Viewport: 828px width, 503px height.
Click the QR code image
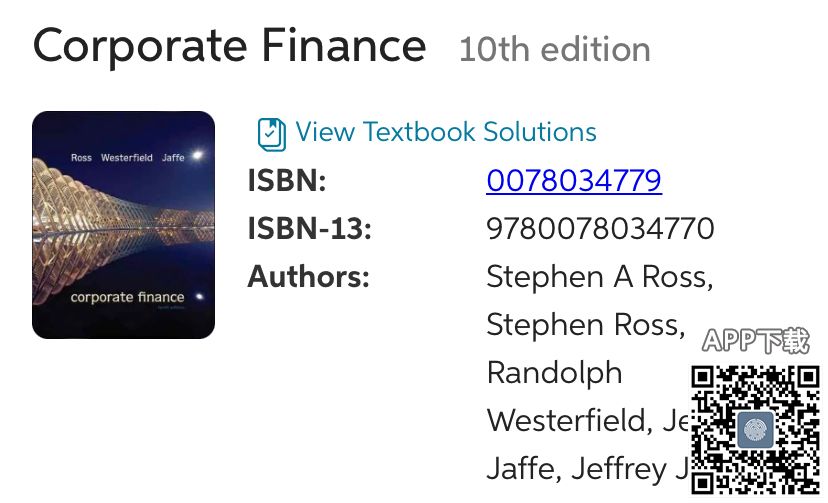[756, 428]
